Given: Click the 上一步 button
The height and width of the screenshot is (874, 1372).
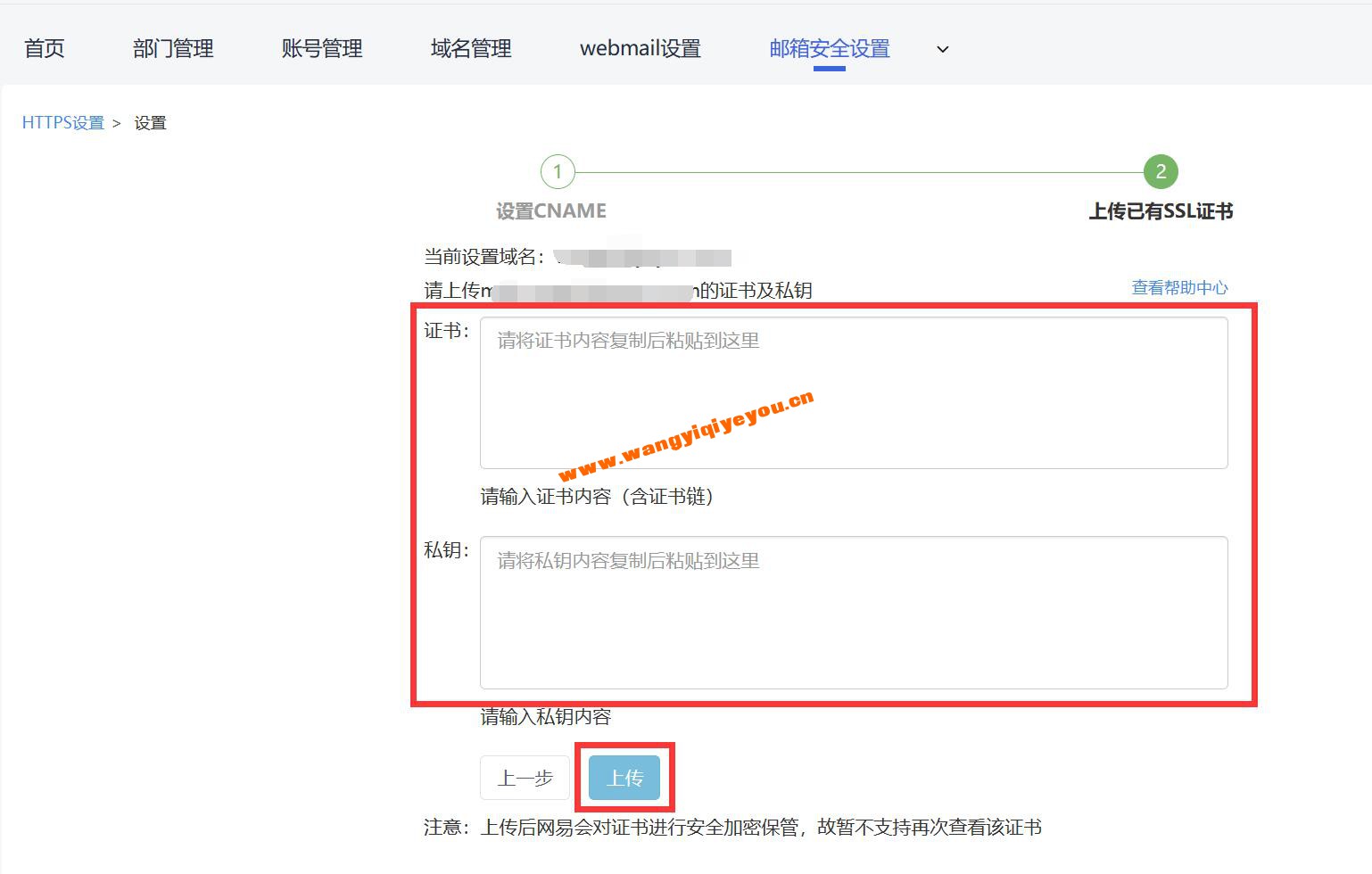Looking at the screenshot, I should (525, 778).
